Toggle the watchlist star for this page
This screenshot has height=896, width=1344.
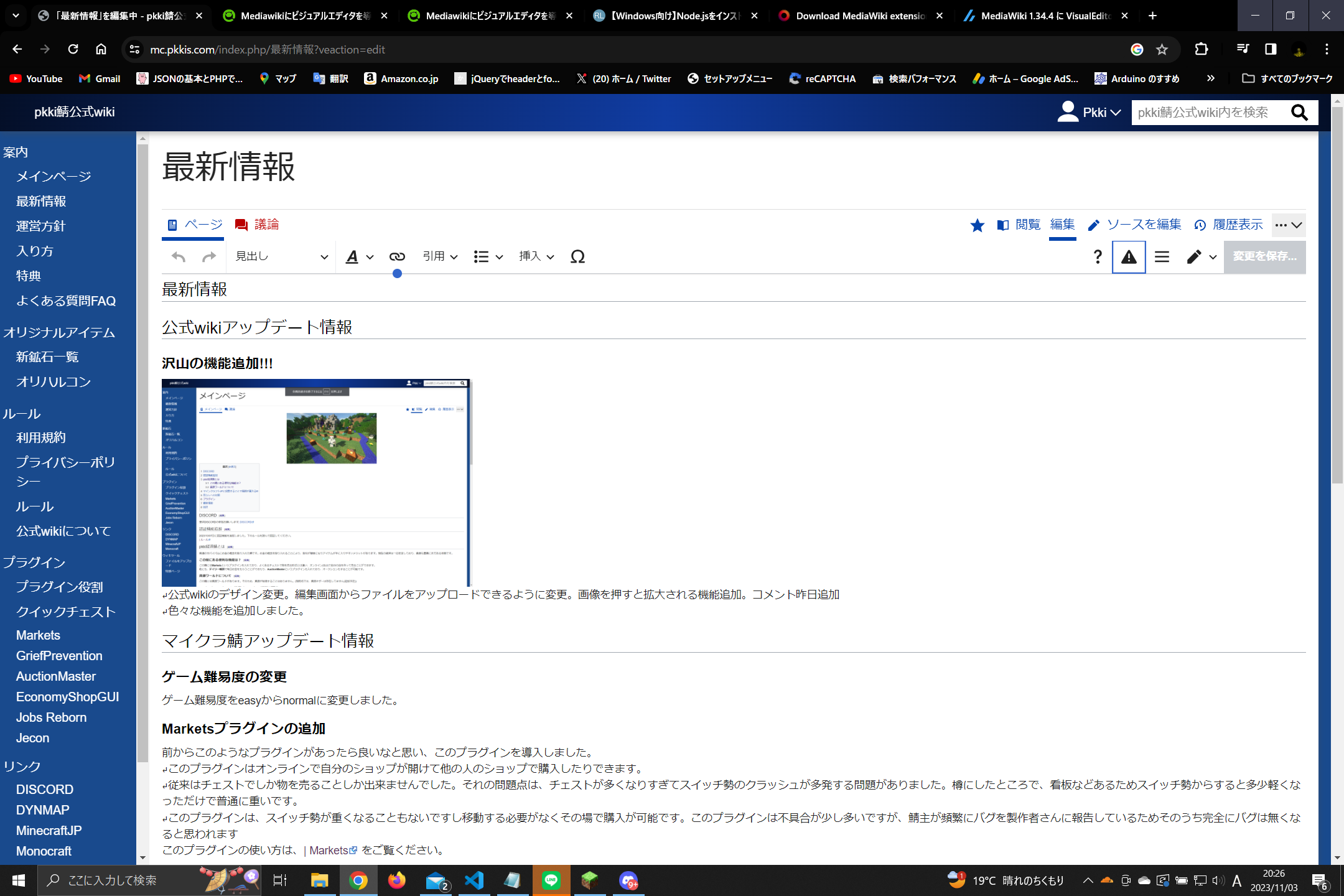(x=977, y=225)
